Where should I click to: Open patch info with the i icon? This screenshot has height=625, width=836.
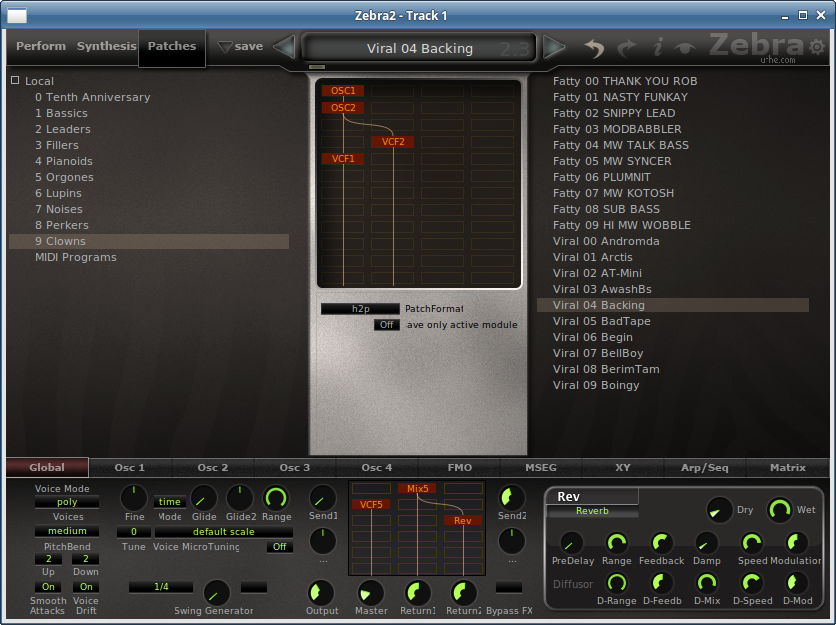pyautogui.click(x=658, y=47)
